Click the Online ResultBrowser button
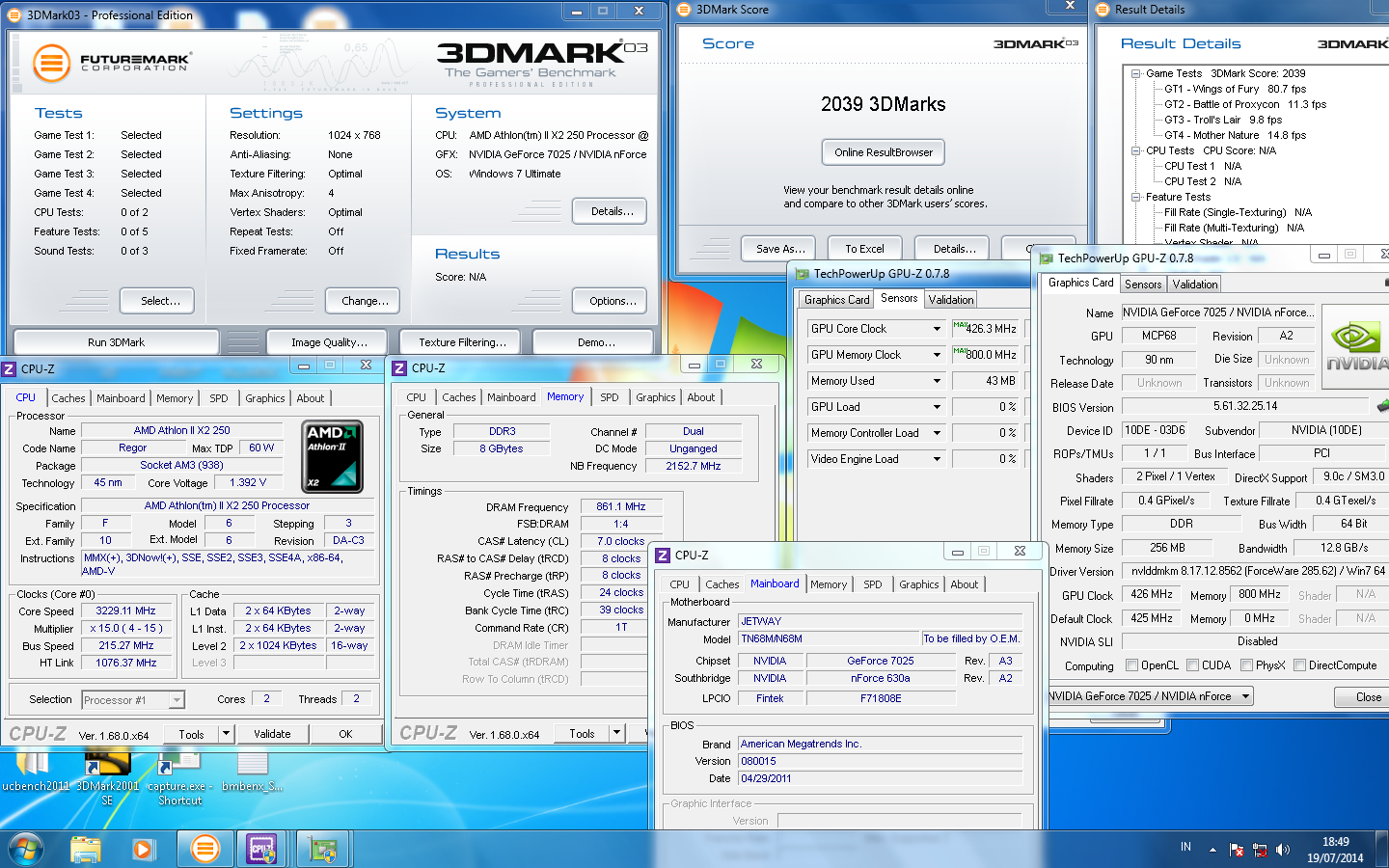This screenshot has height=868, width=1389. pyautogui.click(x=884, y=152)
